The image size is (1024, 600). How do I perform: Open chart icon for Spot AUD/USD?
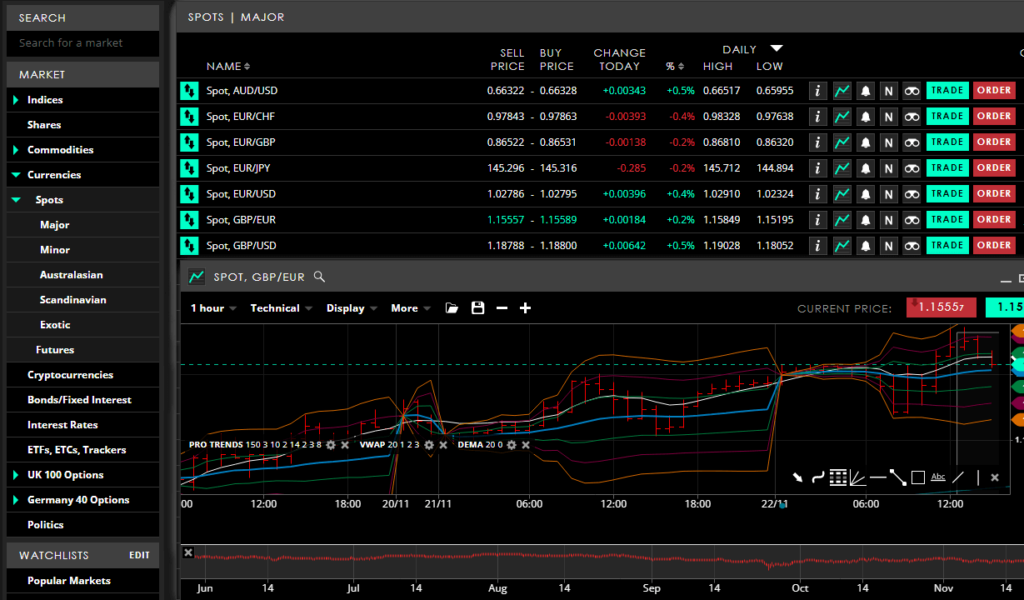tap(842, 91)
